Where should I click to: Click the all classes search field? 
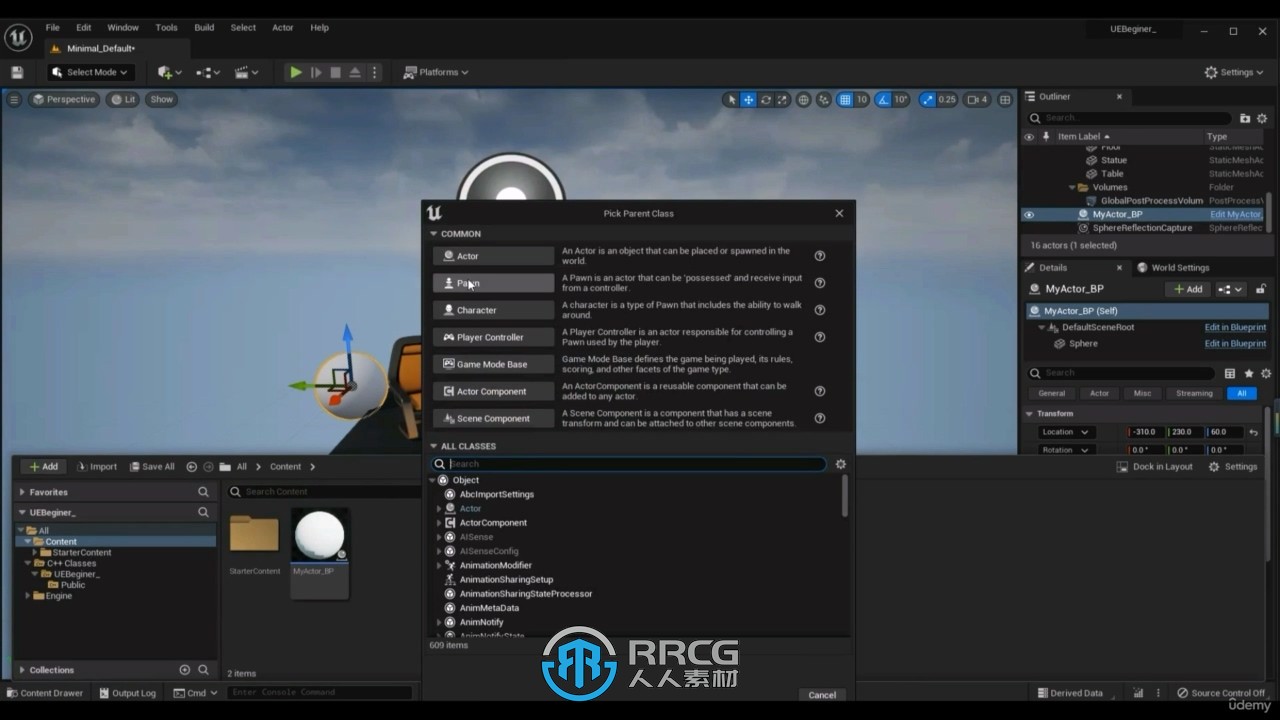(629, 464)
